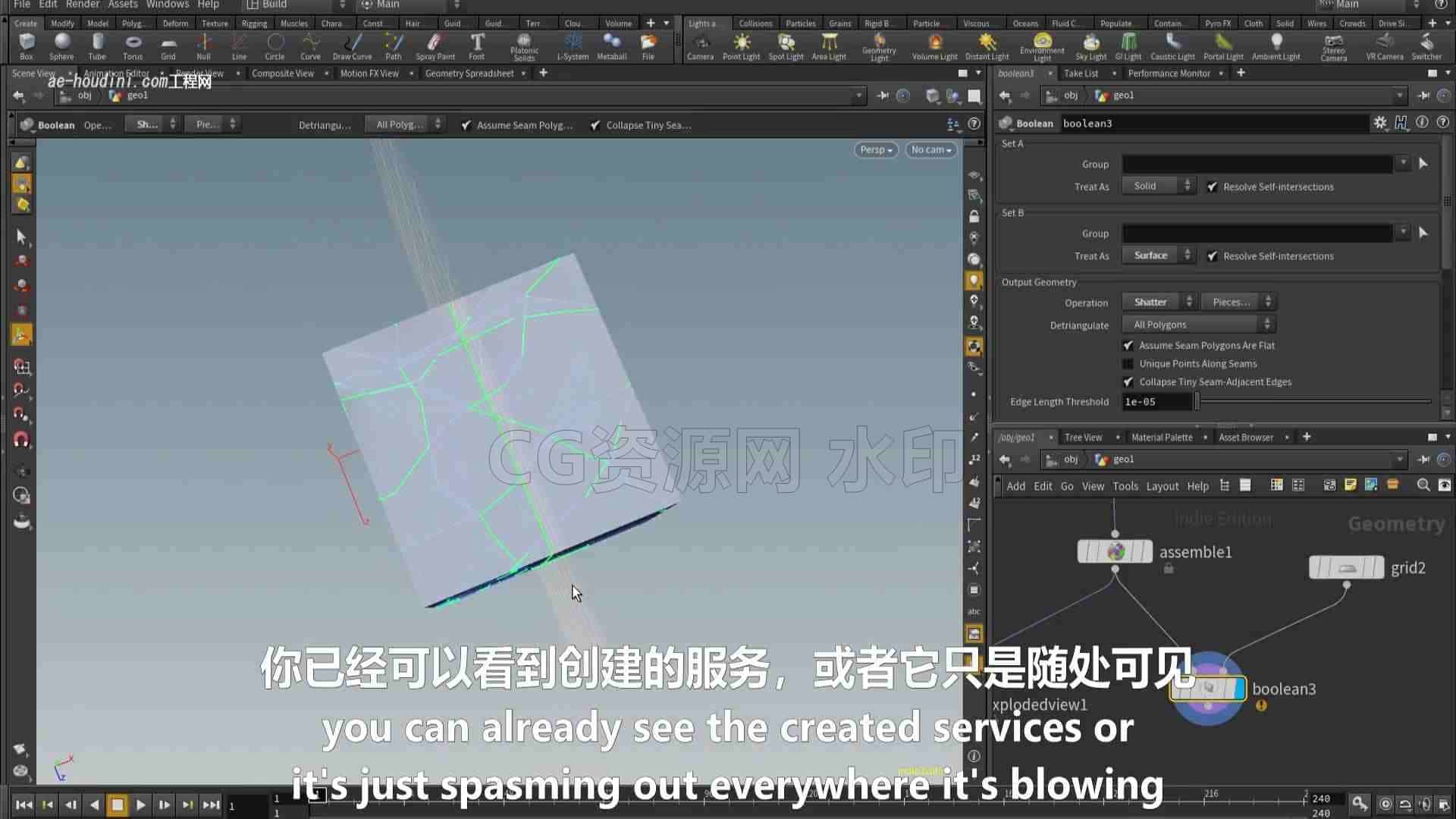
Task: Open the Detriangulate All Polygons dropdown
Action: (x=1199, y=325)
